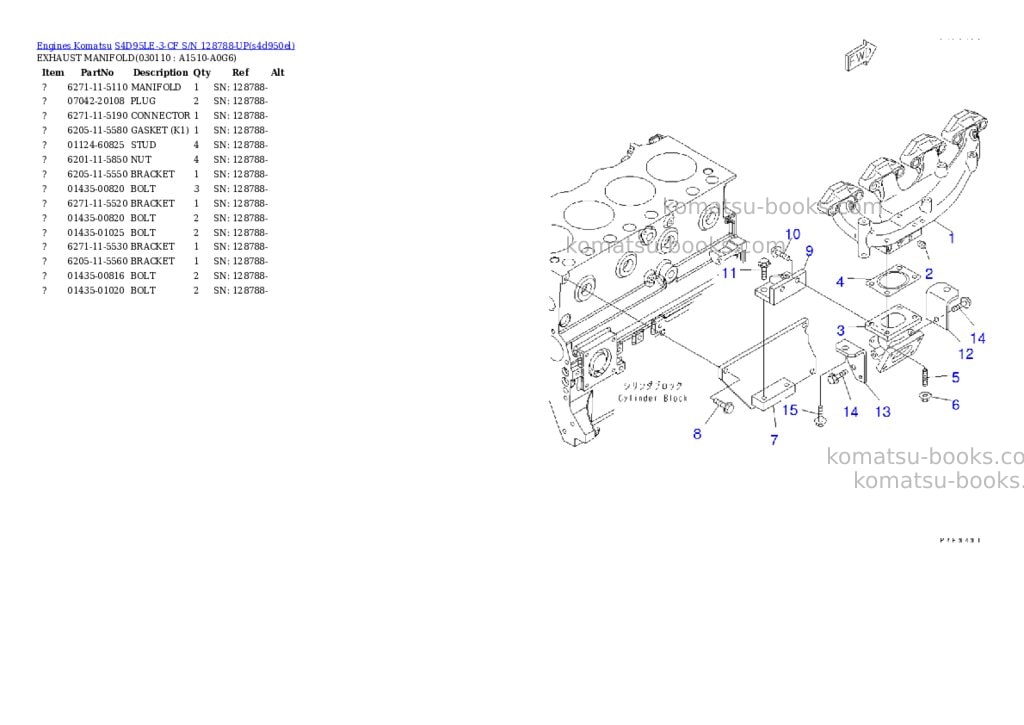Image resolution: width=1024 pixels, height=725 pixels.
Task: Select part number 01124-60825
Action: 95,145
